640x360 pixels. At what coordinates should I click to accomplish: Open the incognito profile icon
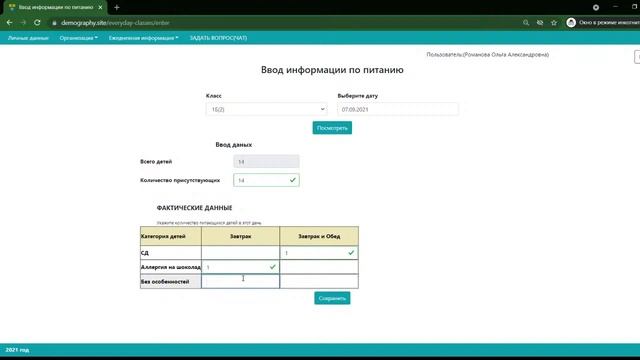(x=571, y=23)
